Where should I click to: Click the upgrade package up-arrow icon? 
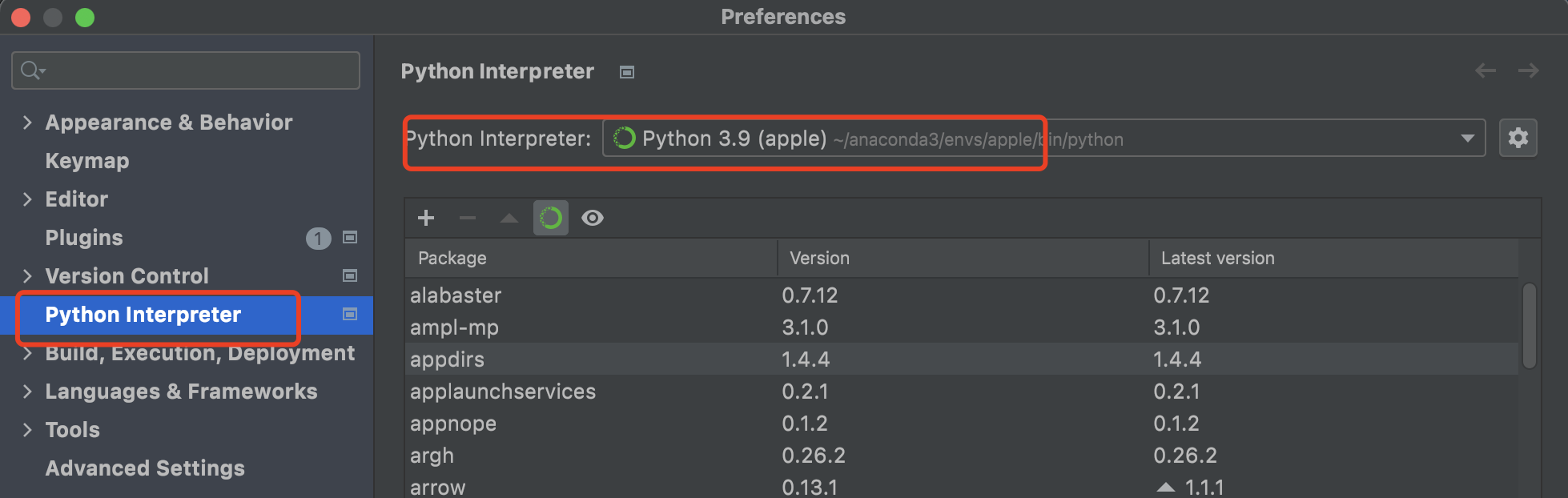pos(509,218)
